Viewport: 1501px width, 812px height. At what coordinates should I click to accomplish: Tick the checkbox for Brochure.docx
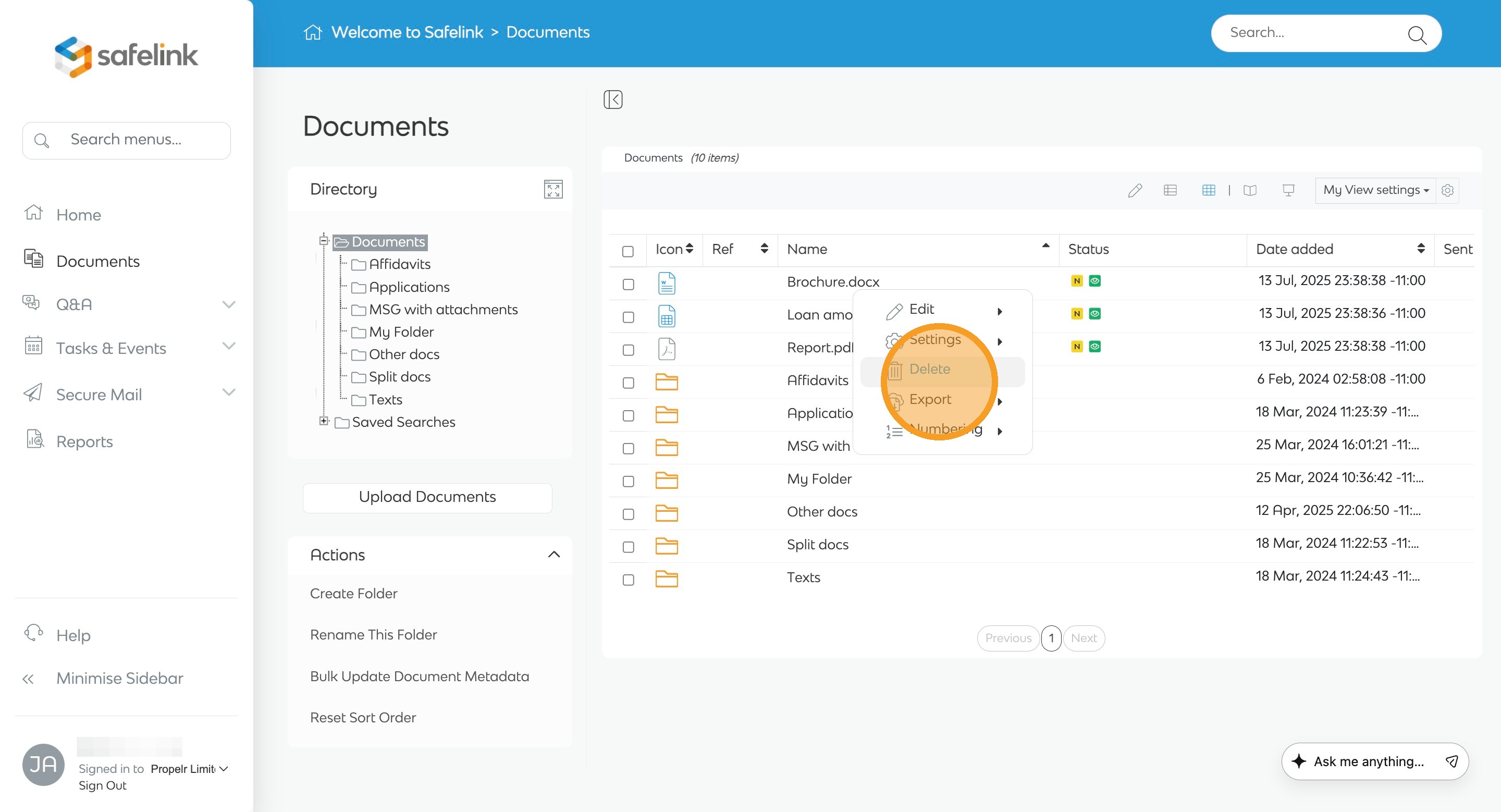pos(628,284)
